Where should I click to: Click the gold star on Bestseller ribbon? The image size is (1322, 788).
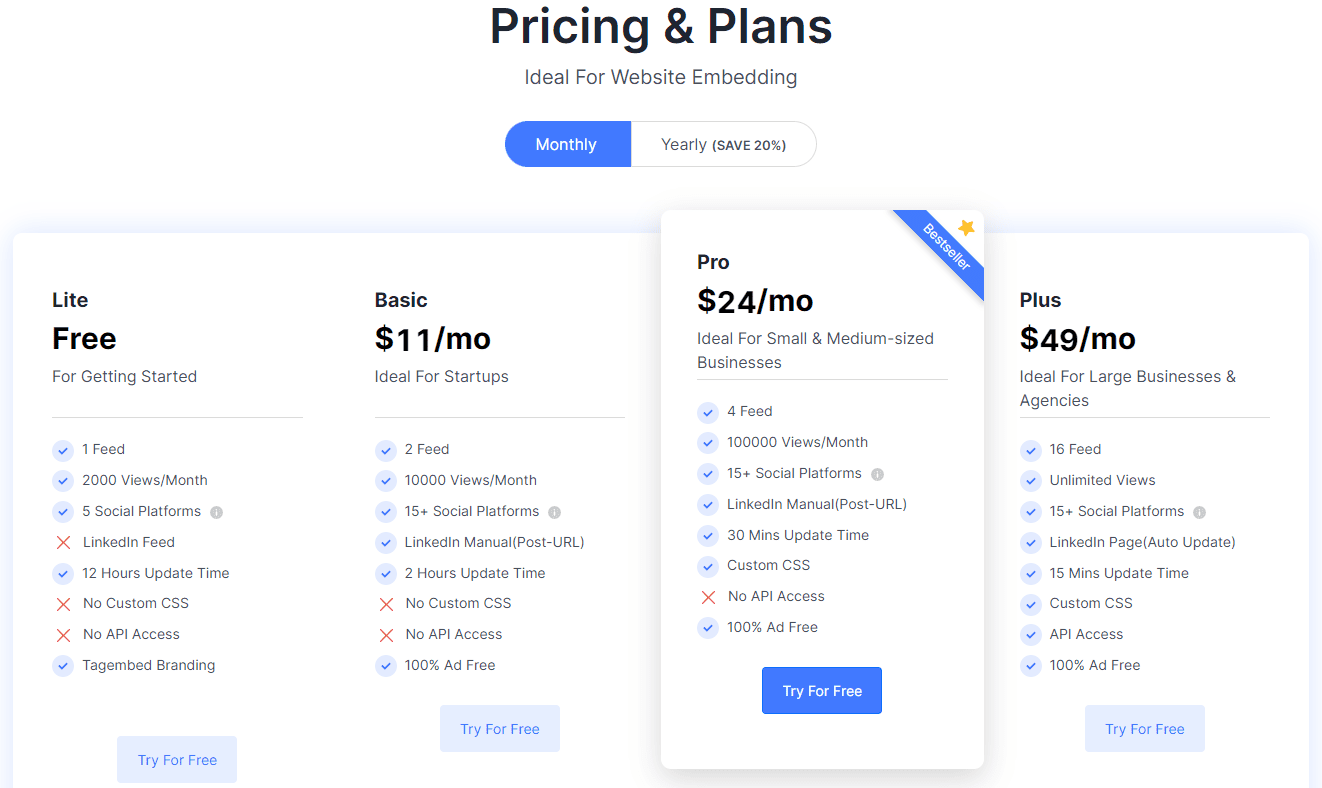[x=966, y=228]
